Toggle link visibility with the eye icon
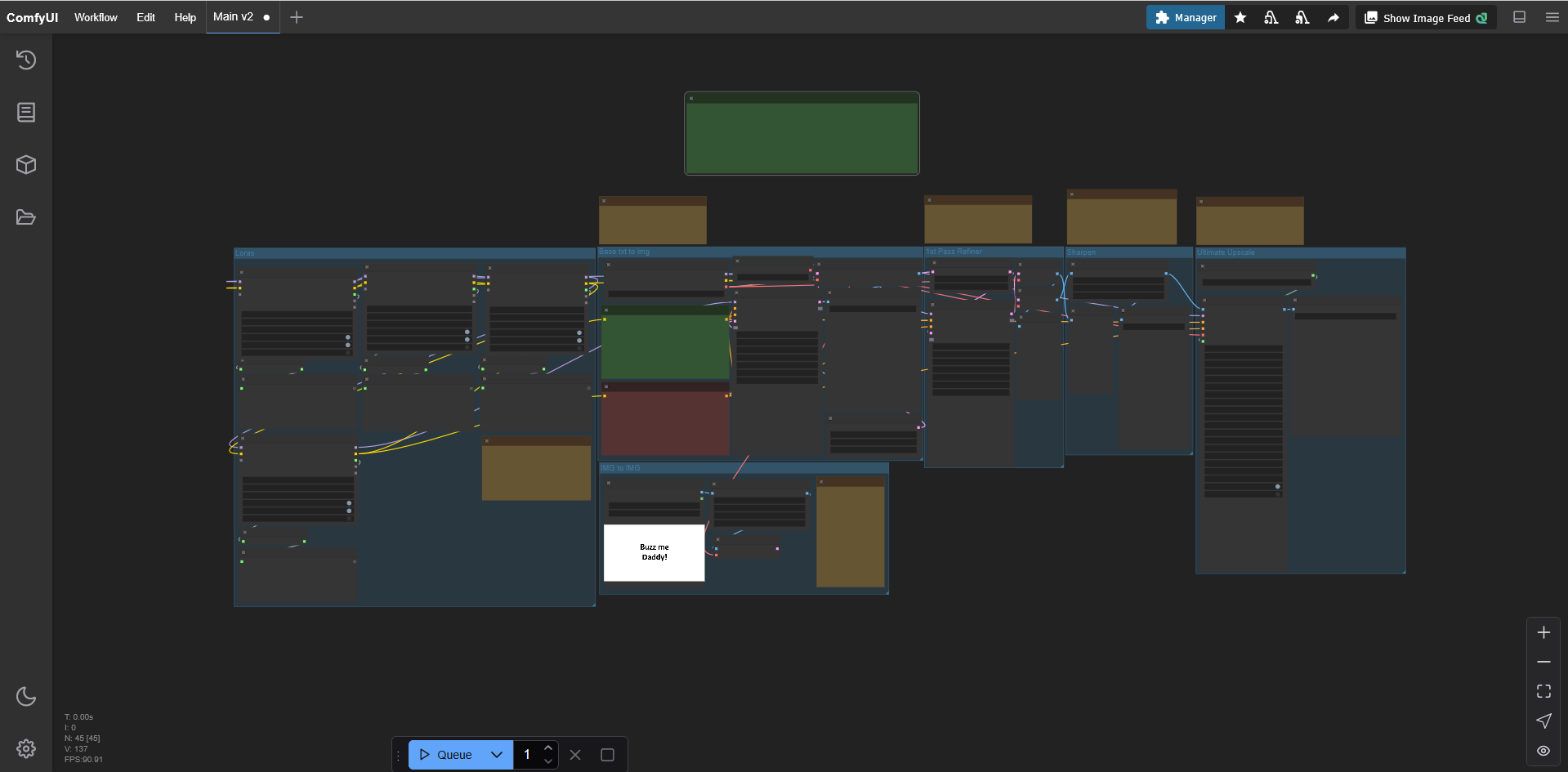 click(1543, 751)
